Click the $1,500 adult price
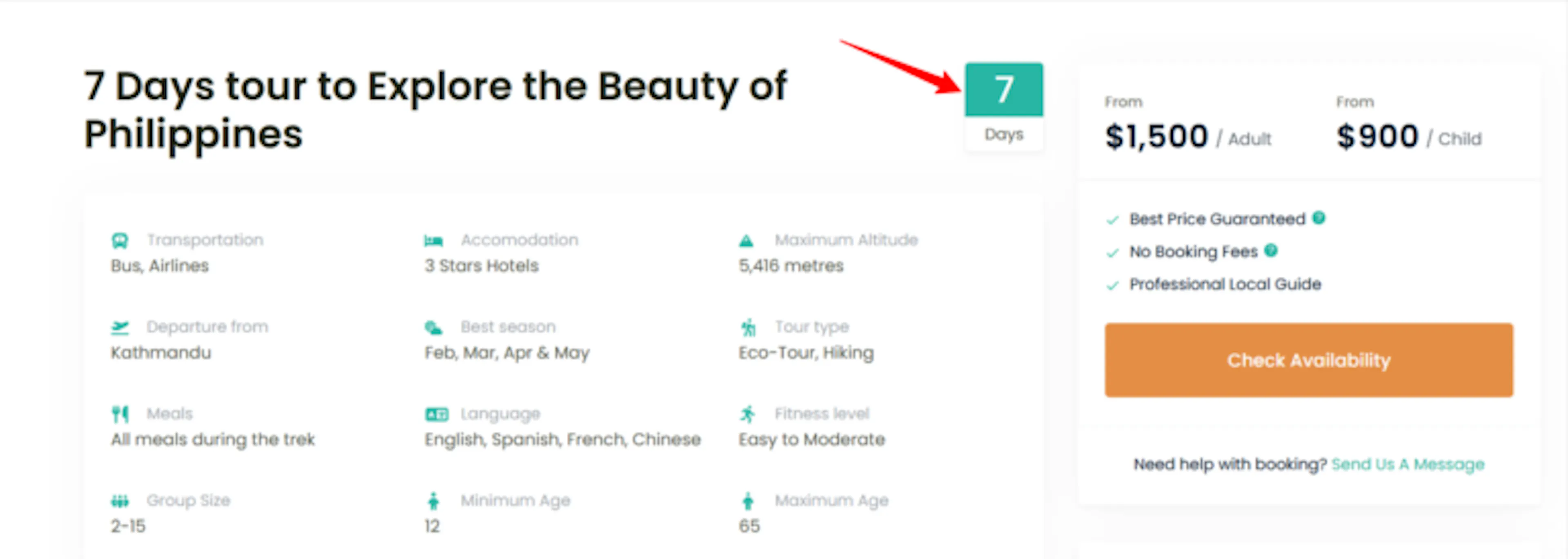The width and height of the screenshot is (1568, 559). (x=1156, y=136)
